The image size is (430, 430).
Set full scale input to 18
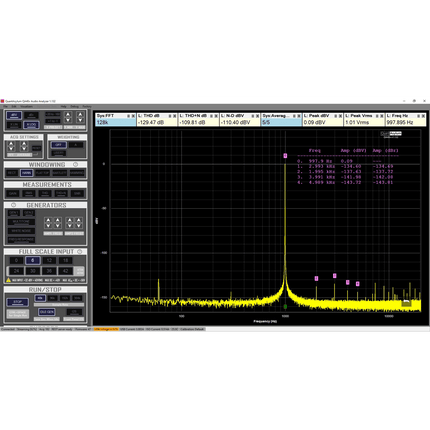pos(65,260)
